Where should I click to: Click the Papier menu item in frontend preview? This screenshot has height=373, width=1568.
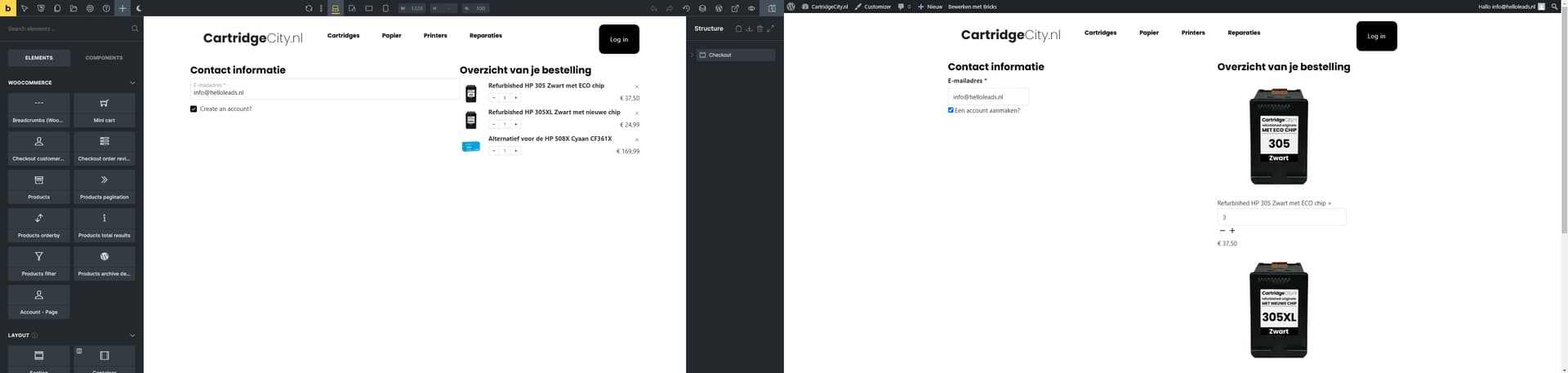(1149, 33)
